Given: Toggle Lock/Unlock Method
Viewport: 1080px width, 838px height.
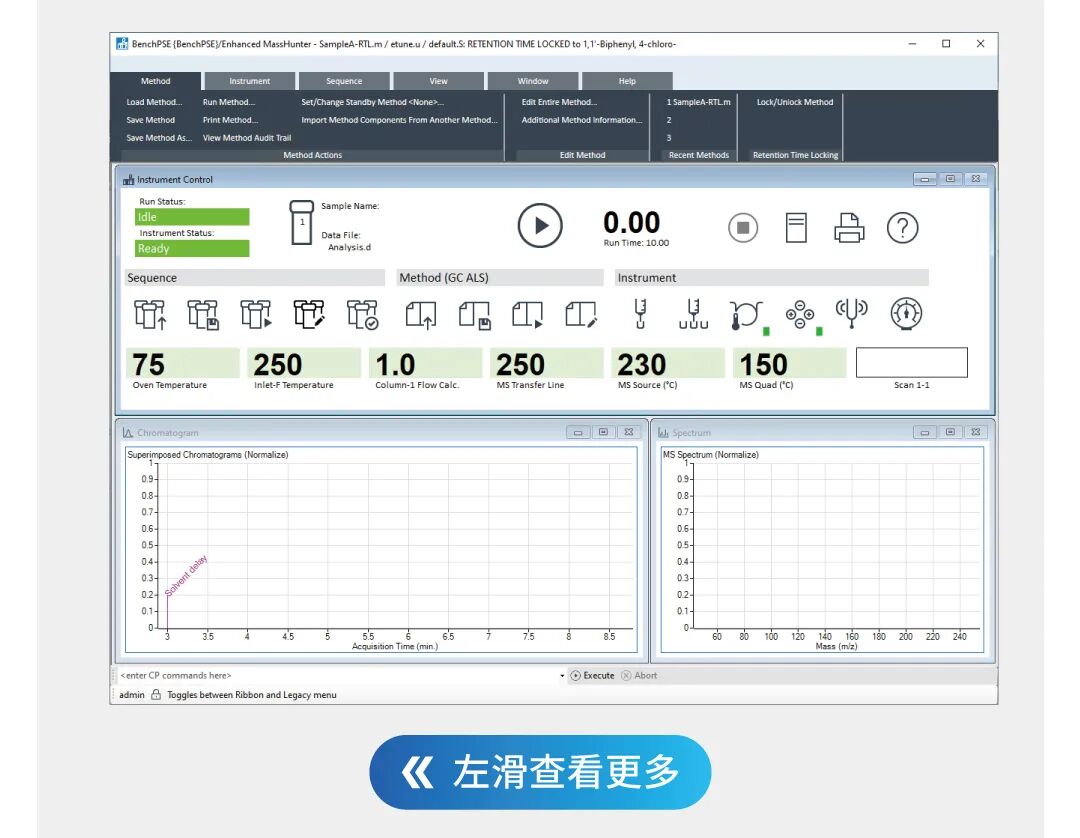Looking at the screenshot, I should coord(794,102).
